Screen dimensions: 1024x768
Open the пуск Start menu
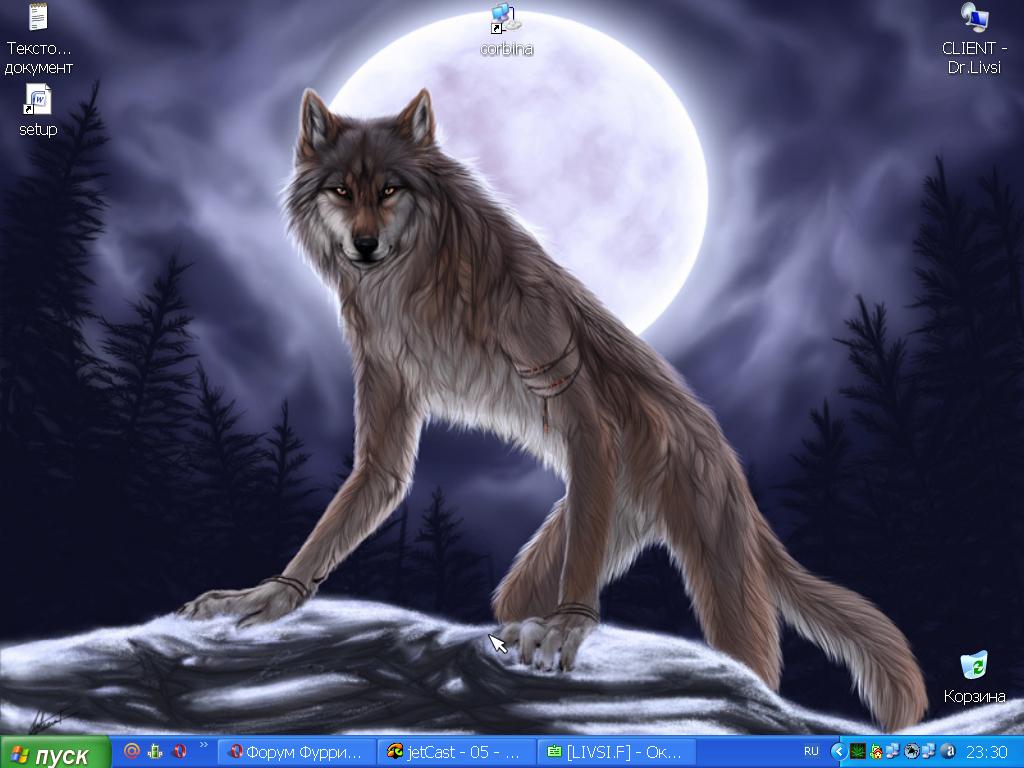(55, 753)
